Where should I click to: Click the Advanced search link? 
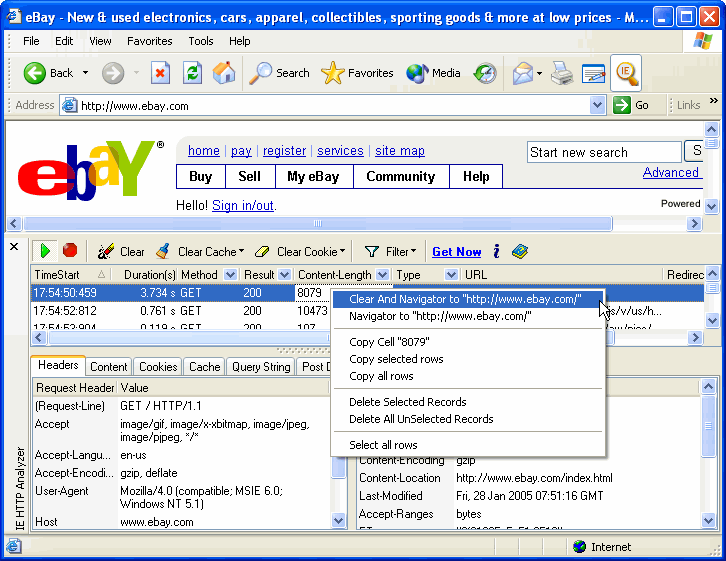click(x=670, y=173)
